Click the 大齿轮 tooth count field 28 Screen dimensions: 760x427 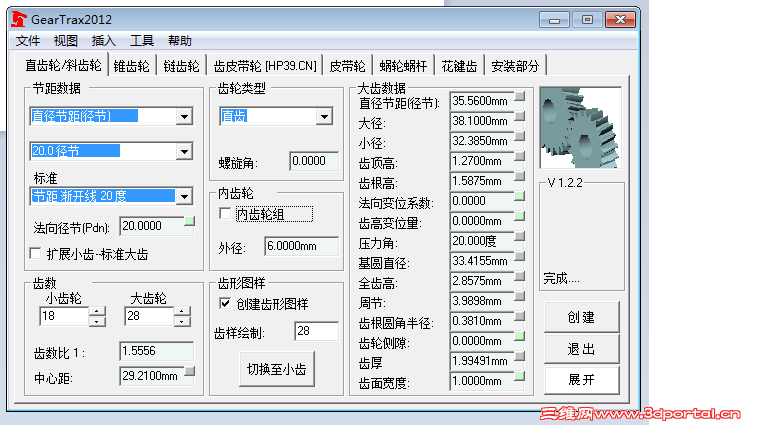(x=149, y=316)
